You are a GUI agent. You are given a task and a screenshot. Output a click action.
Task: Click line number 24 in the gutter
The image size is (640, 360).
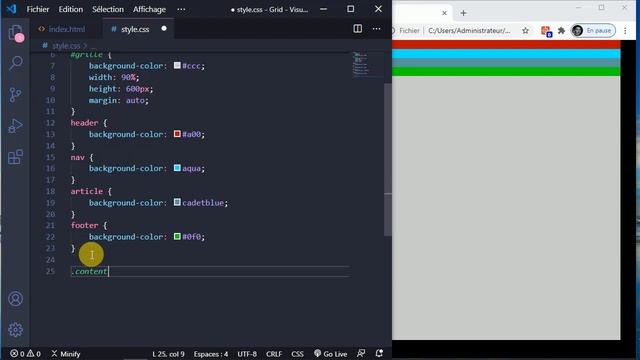(x=50, y=260)
